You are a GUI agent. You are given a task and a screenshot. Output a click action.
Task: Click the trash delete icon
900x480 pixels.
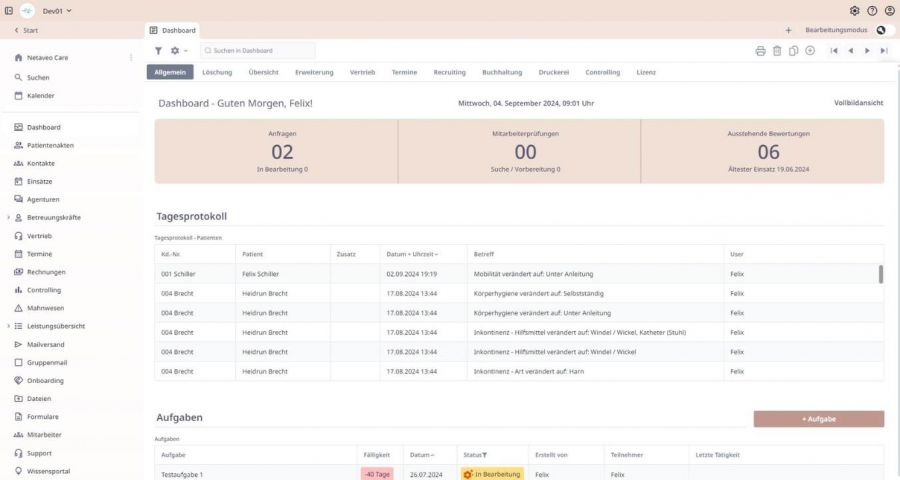777,50
